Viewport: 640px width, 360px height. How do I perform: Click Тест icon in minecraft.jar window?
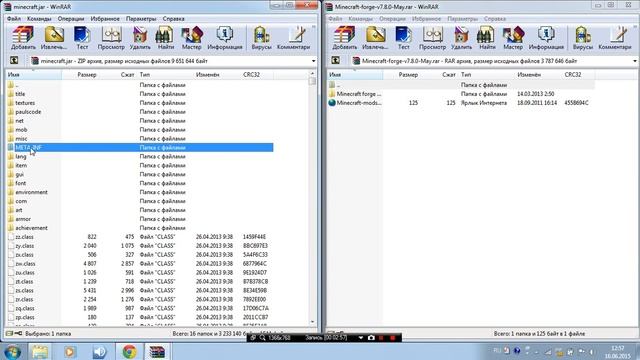point(82,38)
